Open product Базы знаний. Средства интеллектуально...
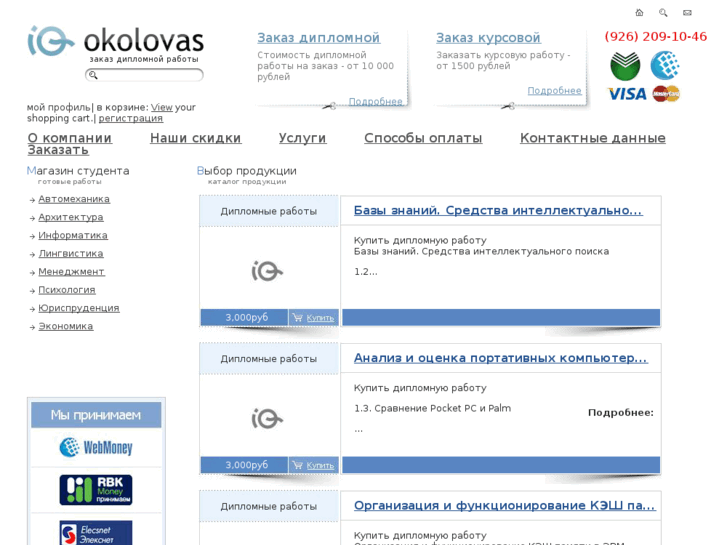This screenshot has height=545, width=727. coord(498,210)
